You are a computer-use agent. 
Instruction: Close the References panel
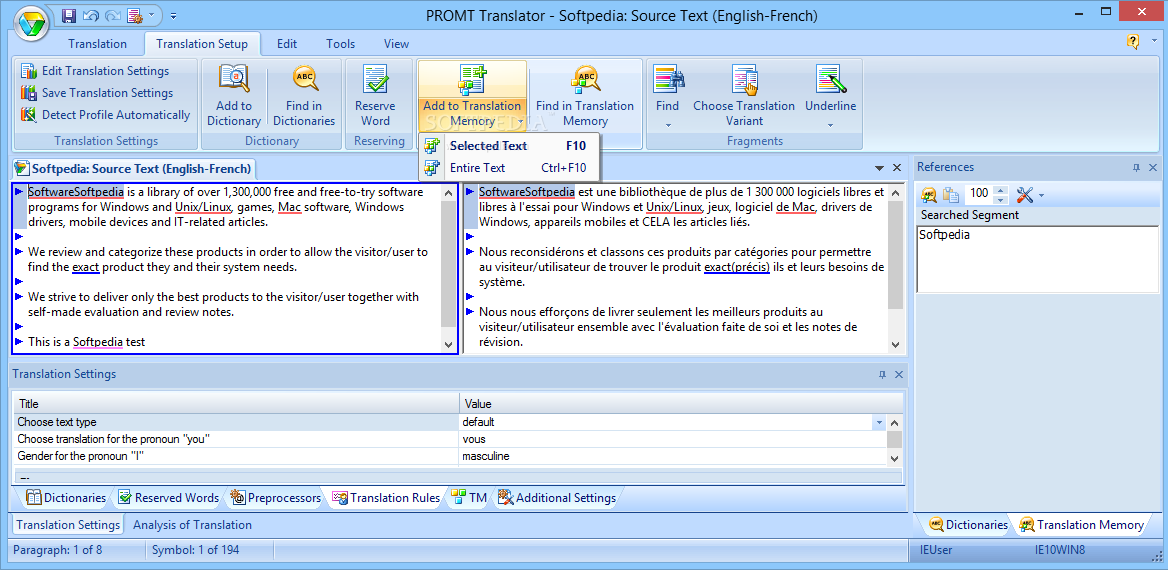[x=1153, y=168]
